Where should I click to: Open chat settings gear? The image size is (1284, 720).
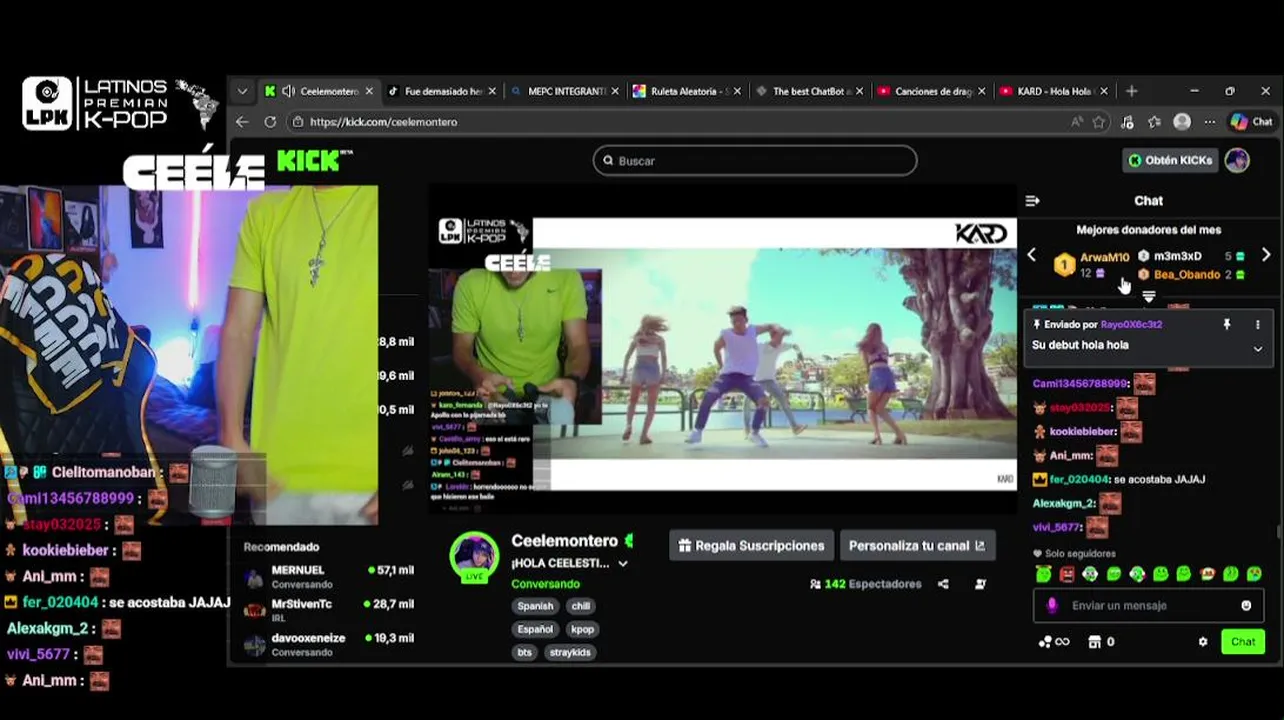click(1203, 642)
